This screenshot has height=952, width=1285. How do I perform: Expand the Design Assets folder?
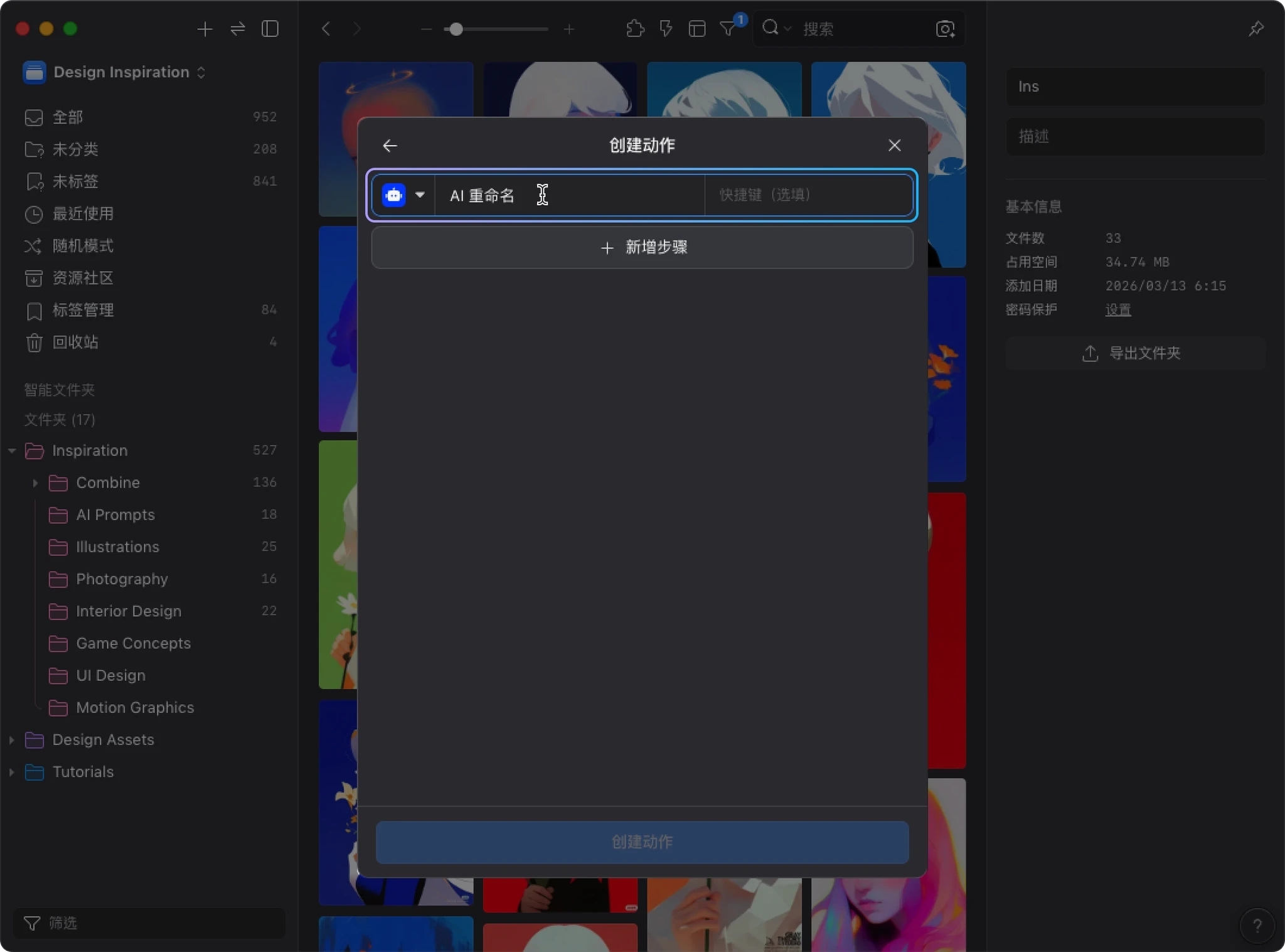click(11, 740)
